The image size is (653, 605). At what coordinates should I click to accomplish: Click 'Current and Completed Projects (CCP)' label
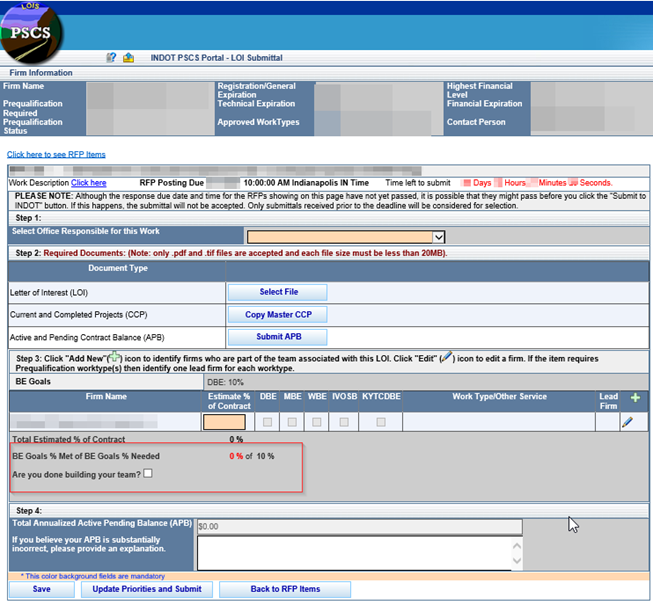[79, 315]
